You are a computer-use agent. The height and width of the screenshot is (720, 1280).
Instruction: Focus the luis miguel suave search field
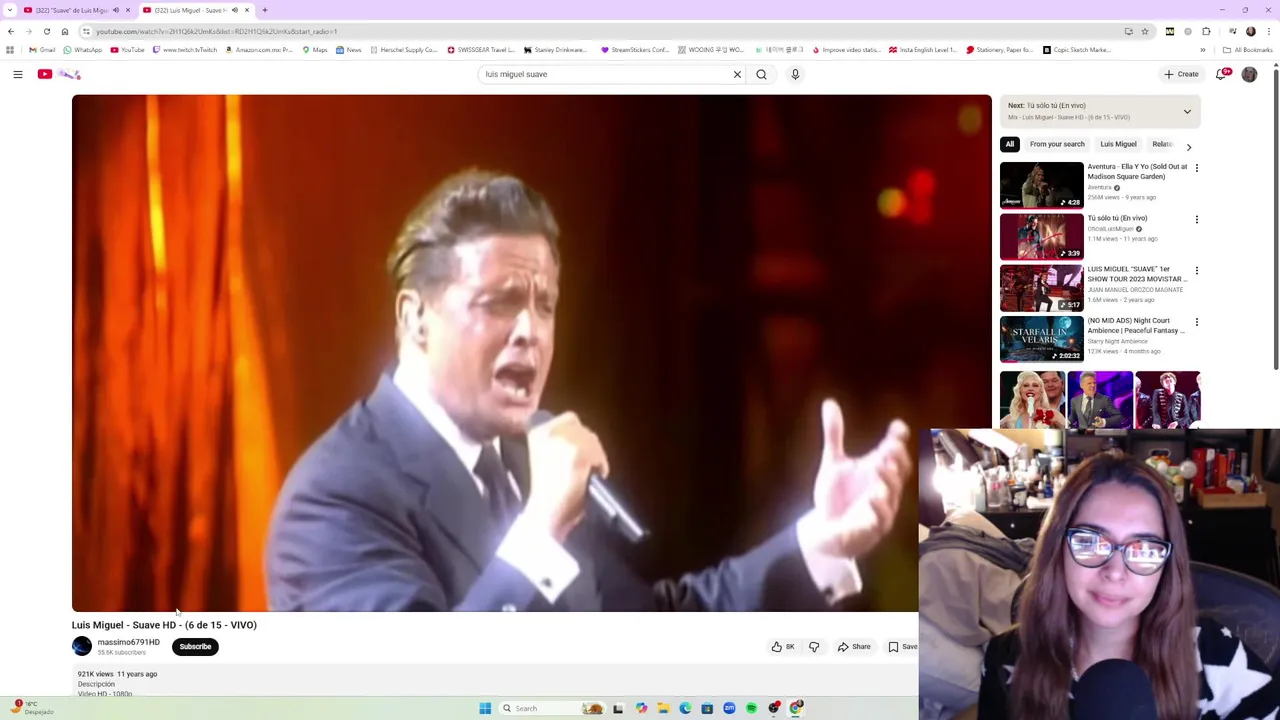(605, 74)
